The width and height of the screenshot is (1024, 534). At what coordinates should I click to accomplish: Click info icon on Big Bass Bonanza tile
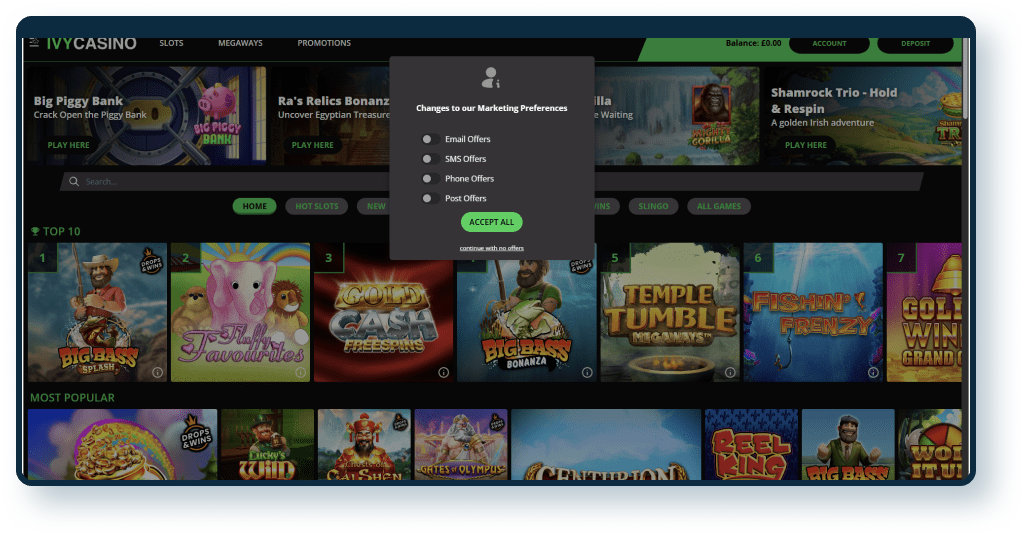pyautogui.click(x=586, y=372)
